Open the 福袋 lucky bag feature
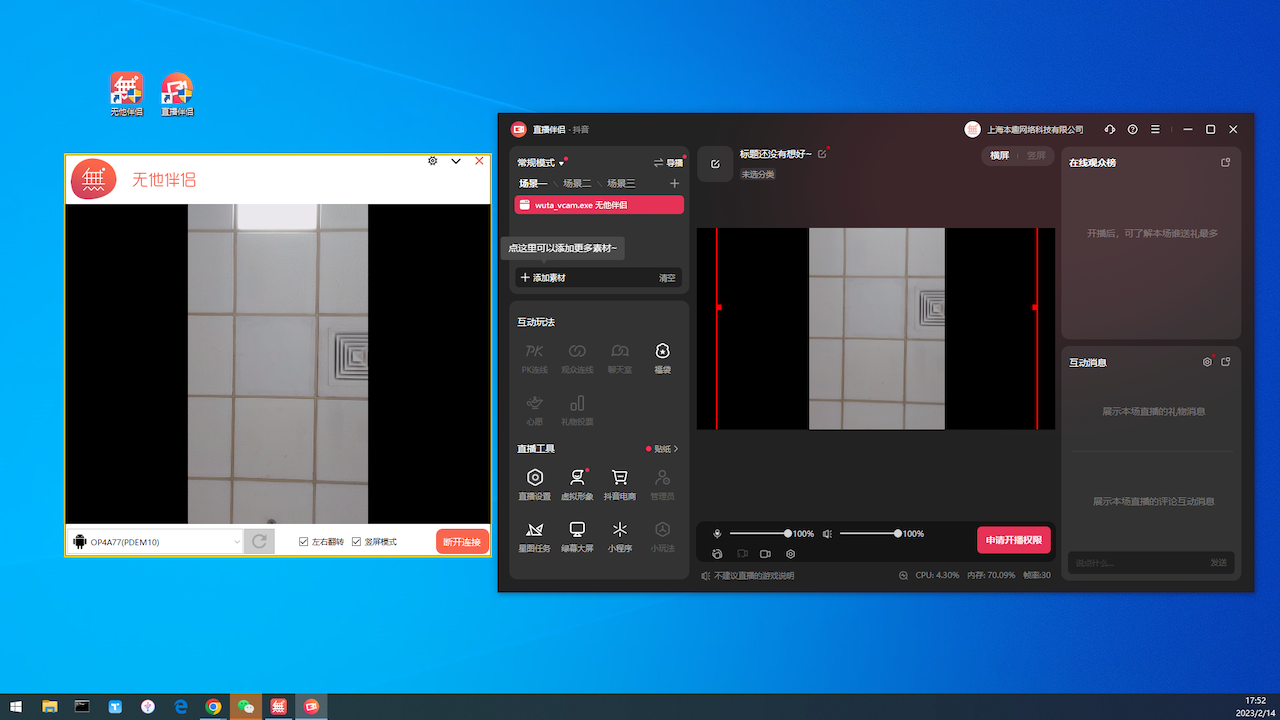The width and height of the screenshot is (1280, 720). click(x=662, y=358)
